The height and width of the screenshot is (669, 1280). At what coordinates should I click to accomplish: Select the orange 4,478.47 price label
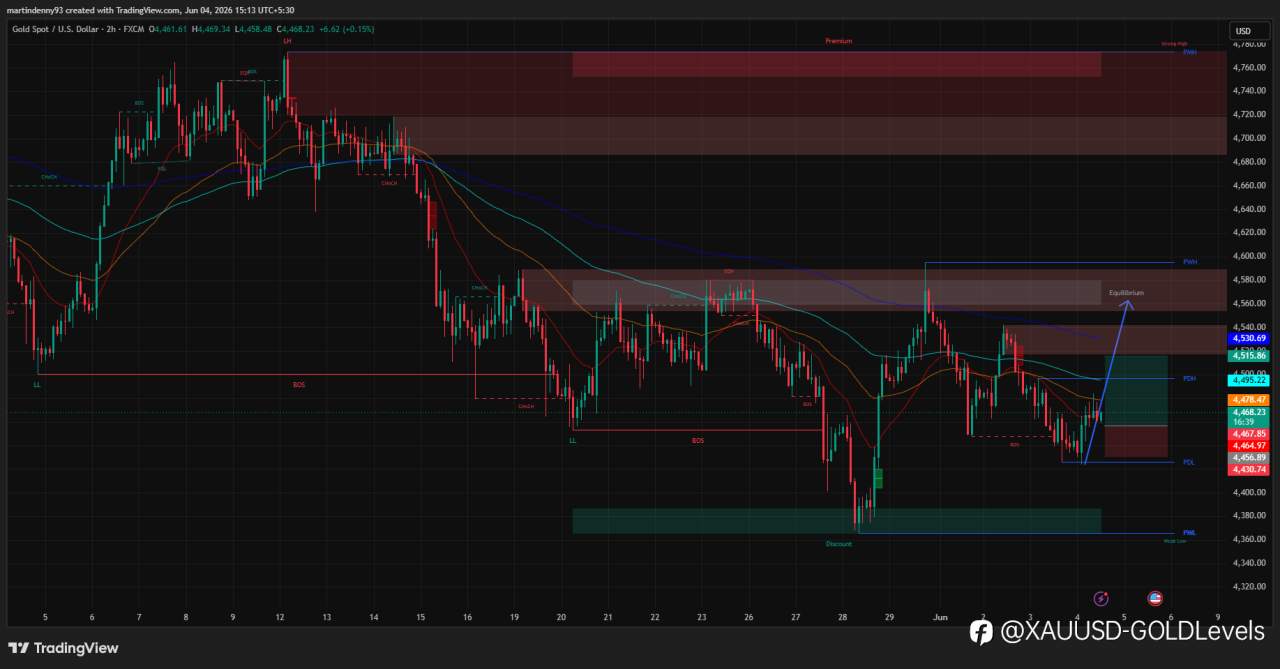[1251, 399]
